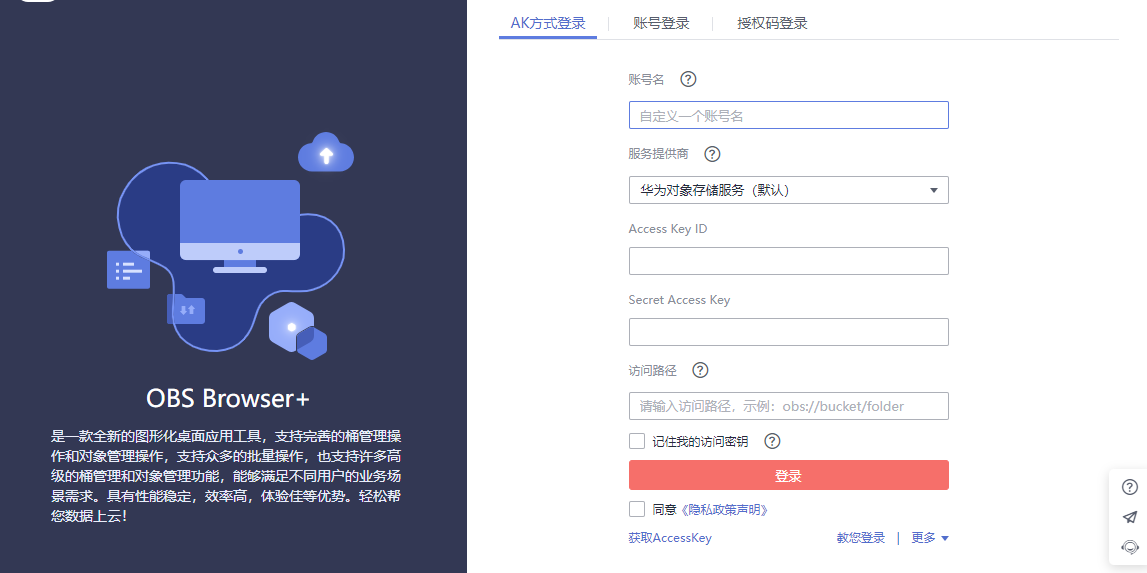This screenshot has width=1147, height=573.
Task: Click the help icon next to 账号名
Action: 688,79
